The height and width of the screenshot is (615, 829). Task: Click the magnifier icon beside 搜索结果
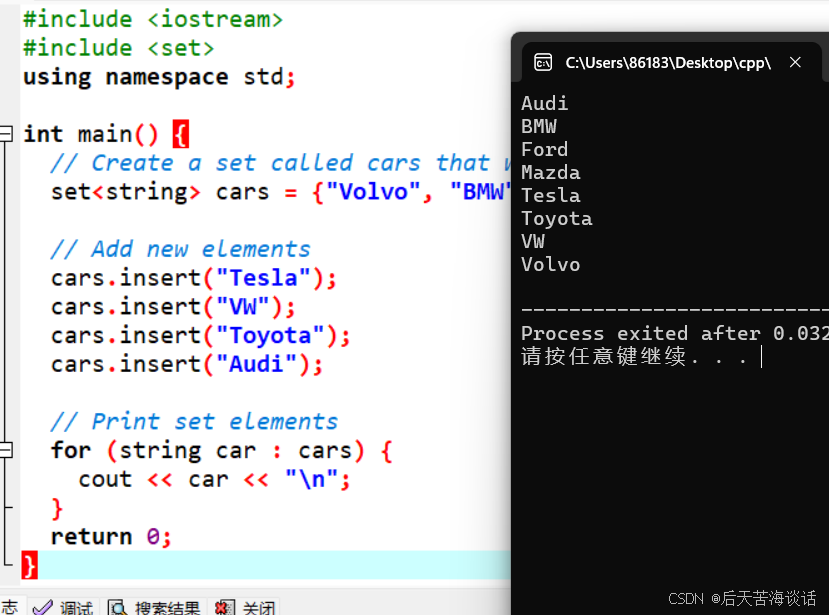click(x=118, y=608)
